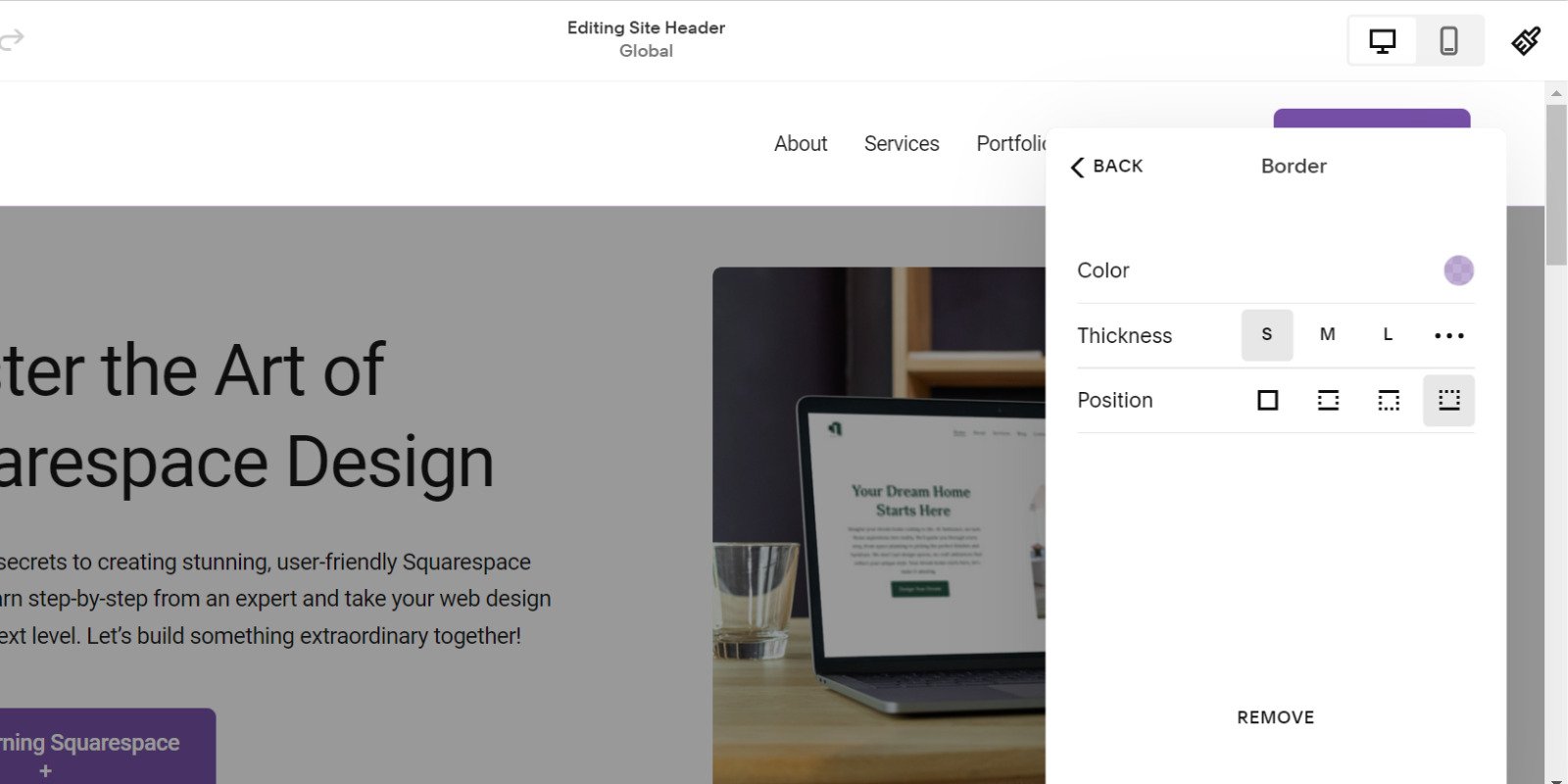Image resolution: width=1568 pixels, height=784 pixels.
Task: Open the Portfolio nav link
Action: (x=1011, y=144)
